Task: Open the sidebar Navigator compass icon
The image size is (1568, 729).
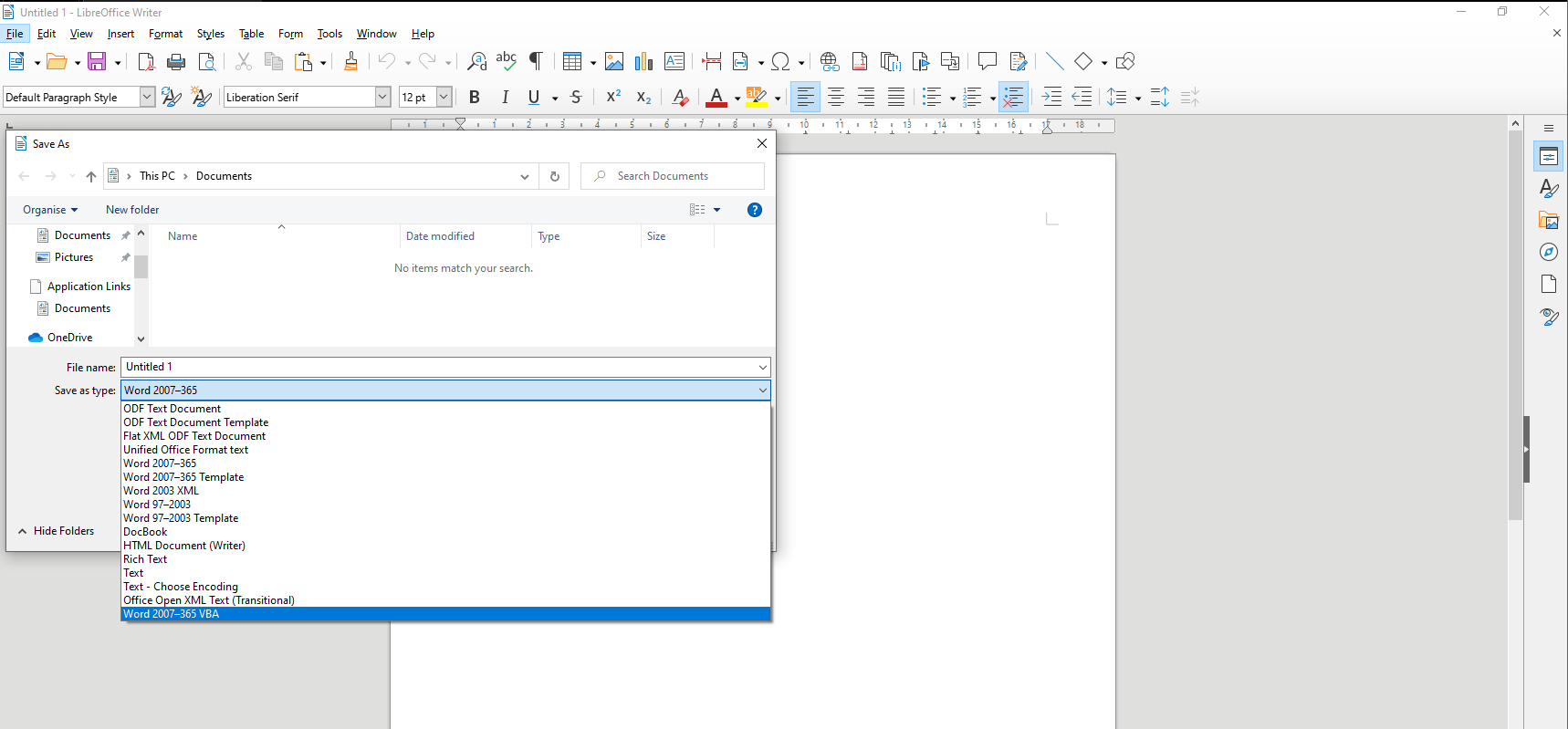Action: [x=1549, y=253]
